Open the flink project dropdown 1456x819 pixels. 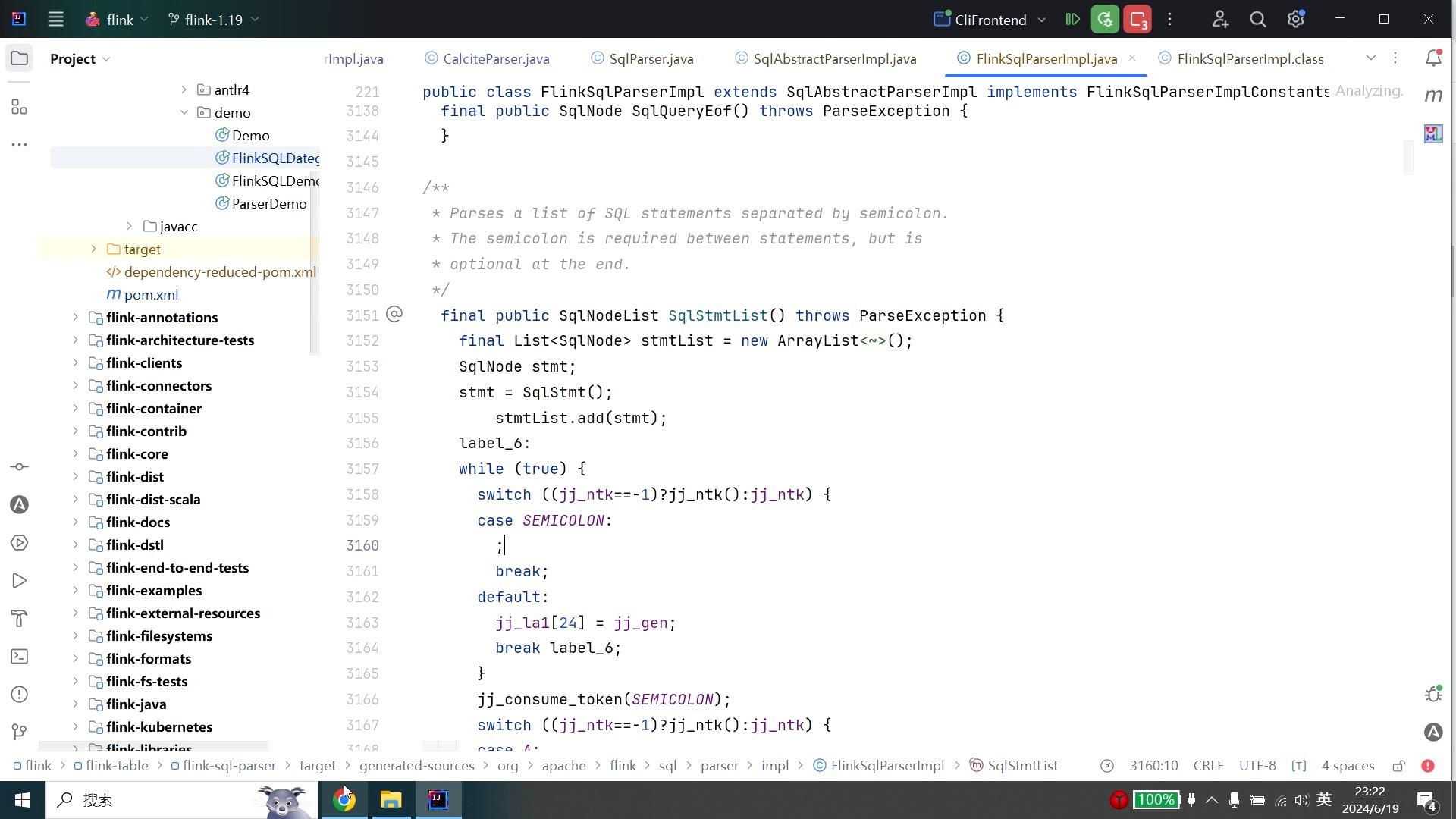point(116,20)
